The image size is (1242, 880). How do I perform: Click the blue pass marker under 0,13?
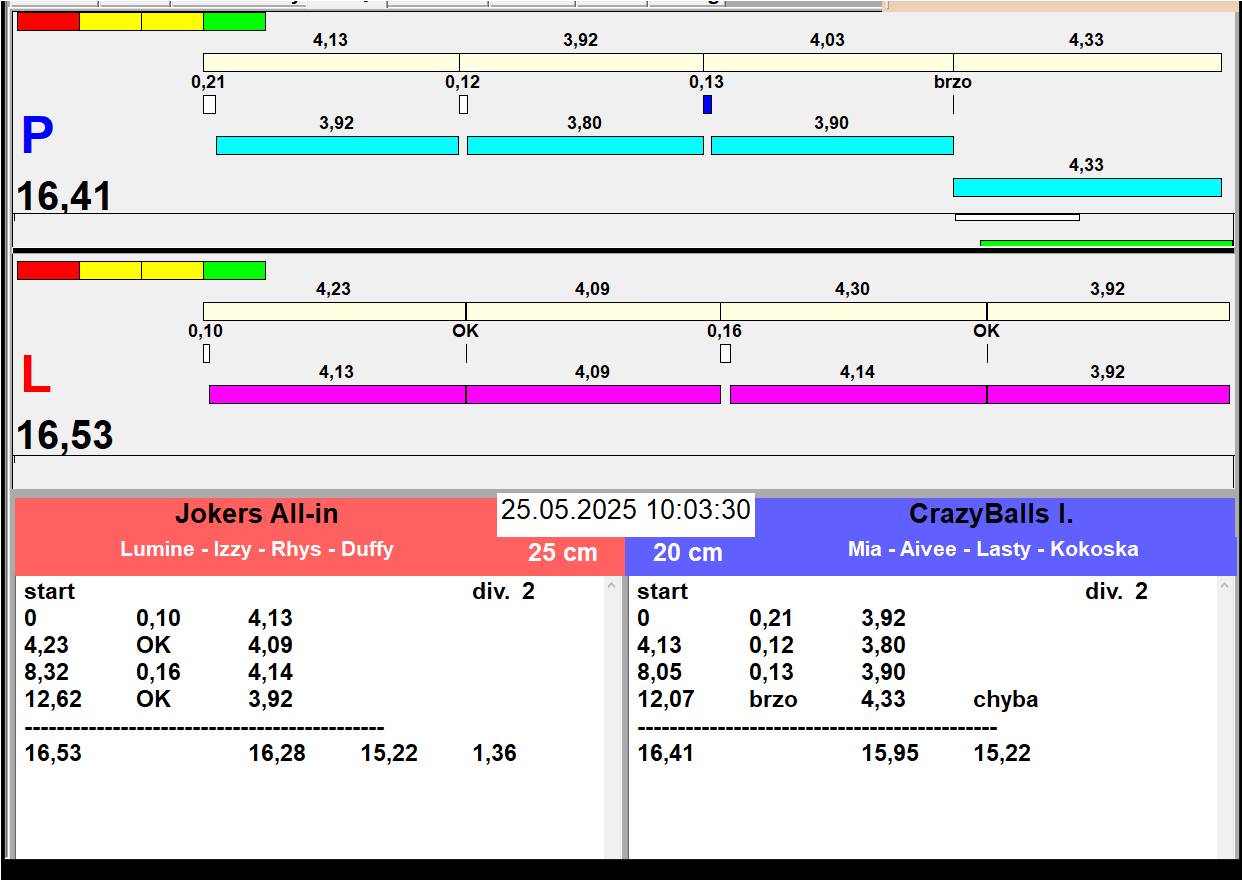tap(707, 104)
